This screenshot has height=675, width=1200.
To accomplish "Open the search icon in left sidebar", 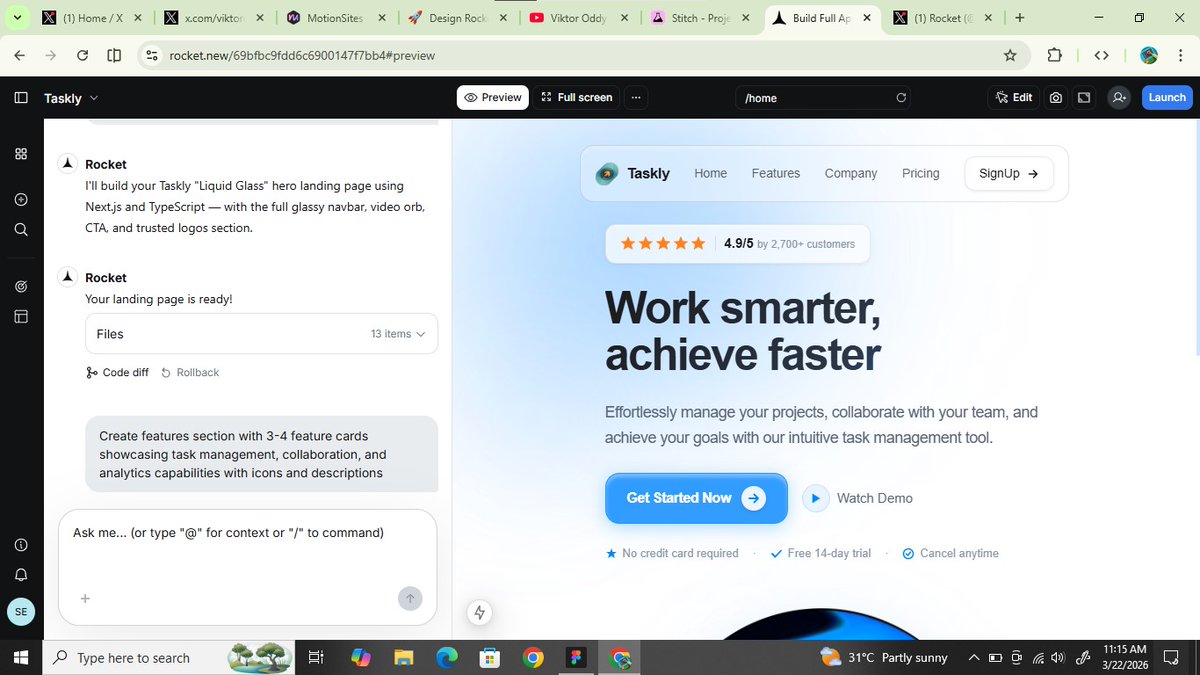I will [21, 229].
